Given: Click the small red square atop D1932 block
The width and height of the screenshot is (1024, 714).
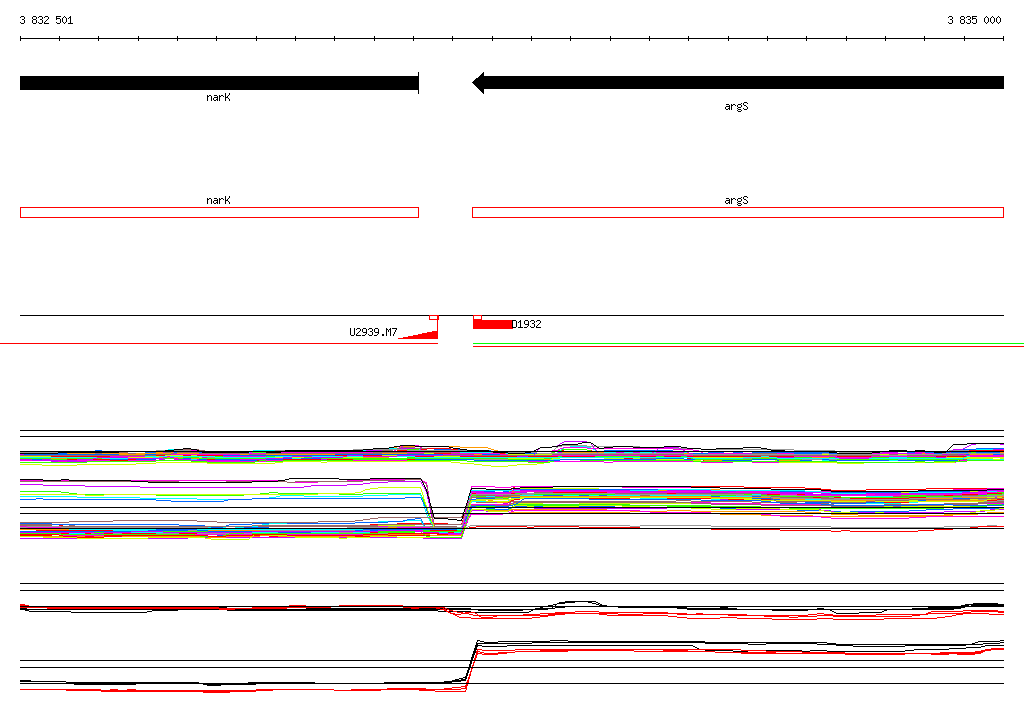Looking at the screenshot, I should (477, 317).
